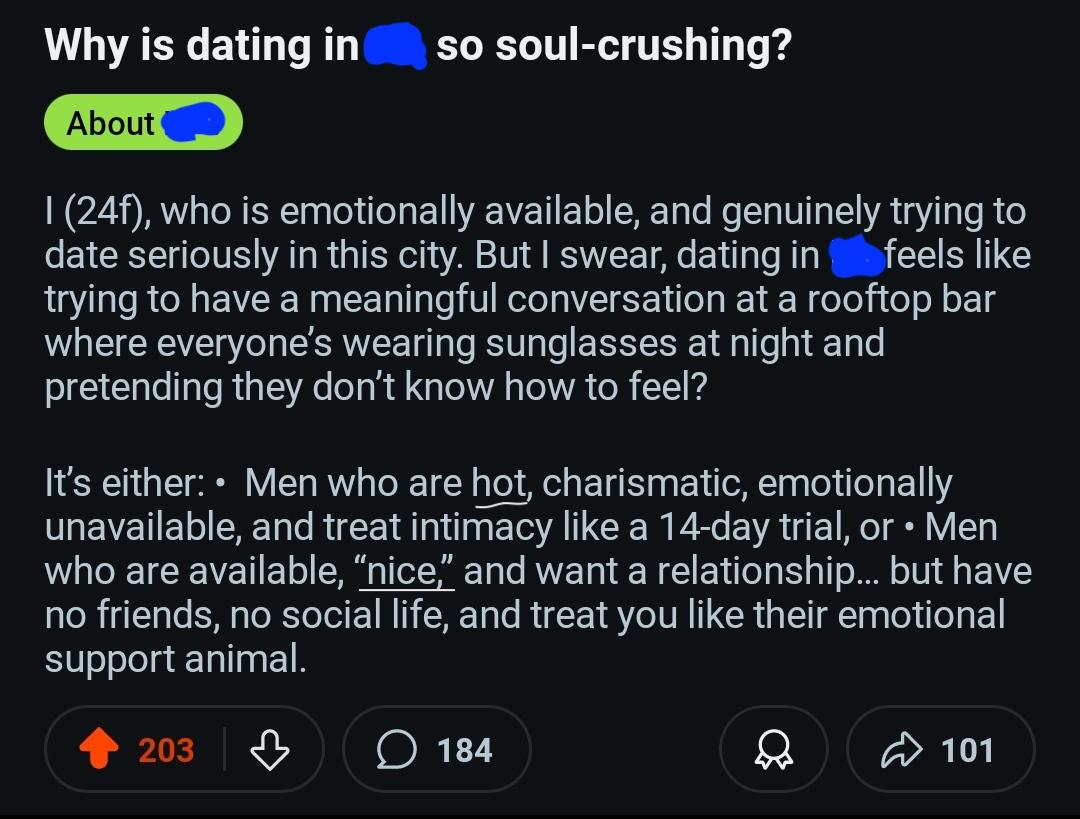The width and height of the screenshot is (1080, 819).
Task: Click the 203 upvote count
Action: (166, 750)
